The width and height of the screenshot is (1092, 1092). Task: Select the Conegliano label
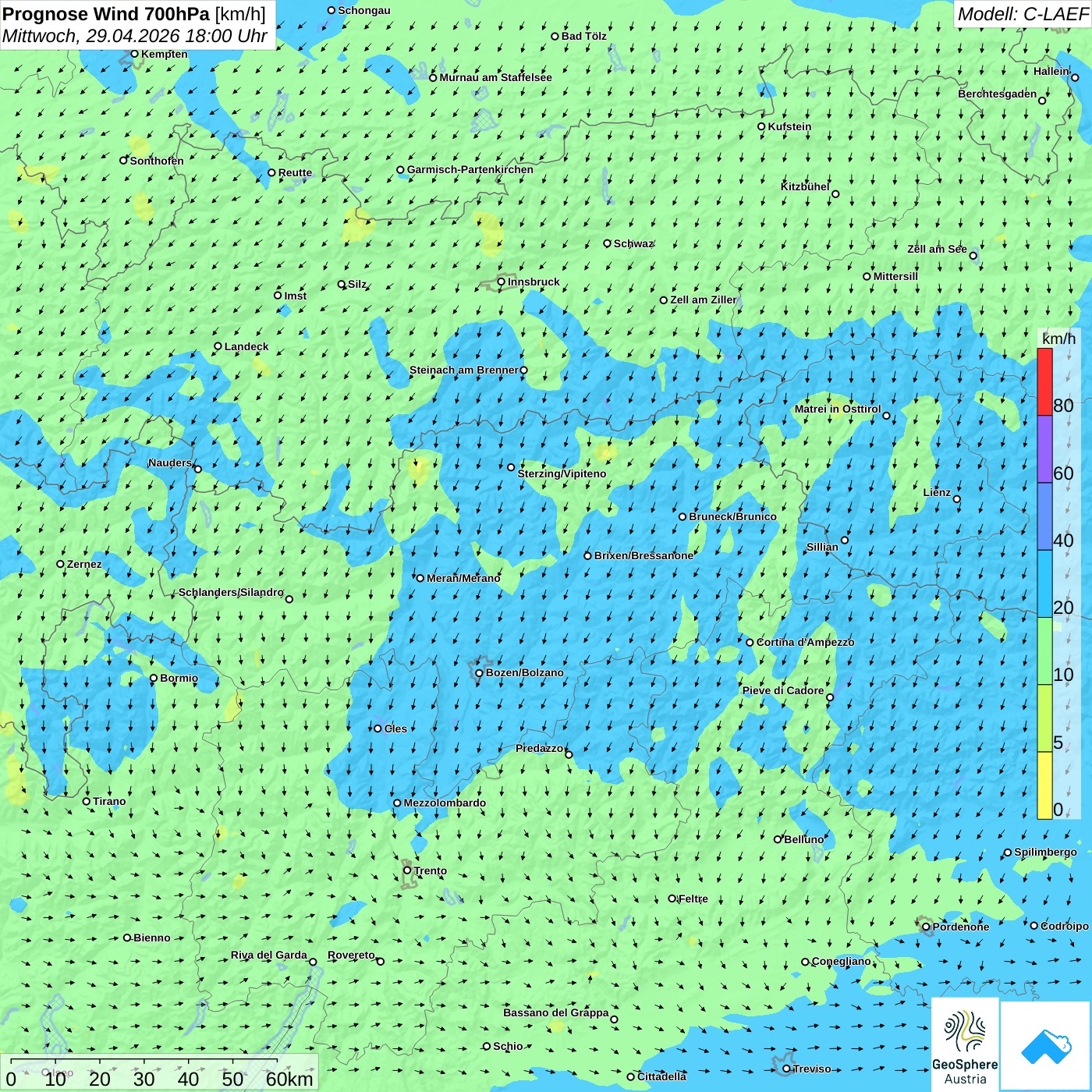tap(841, 961)
